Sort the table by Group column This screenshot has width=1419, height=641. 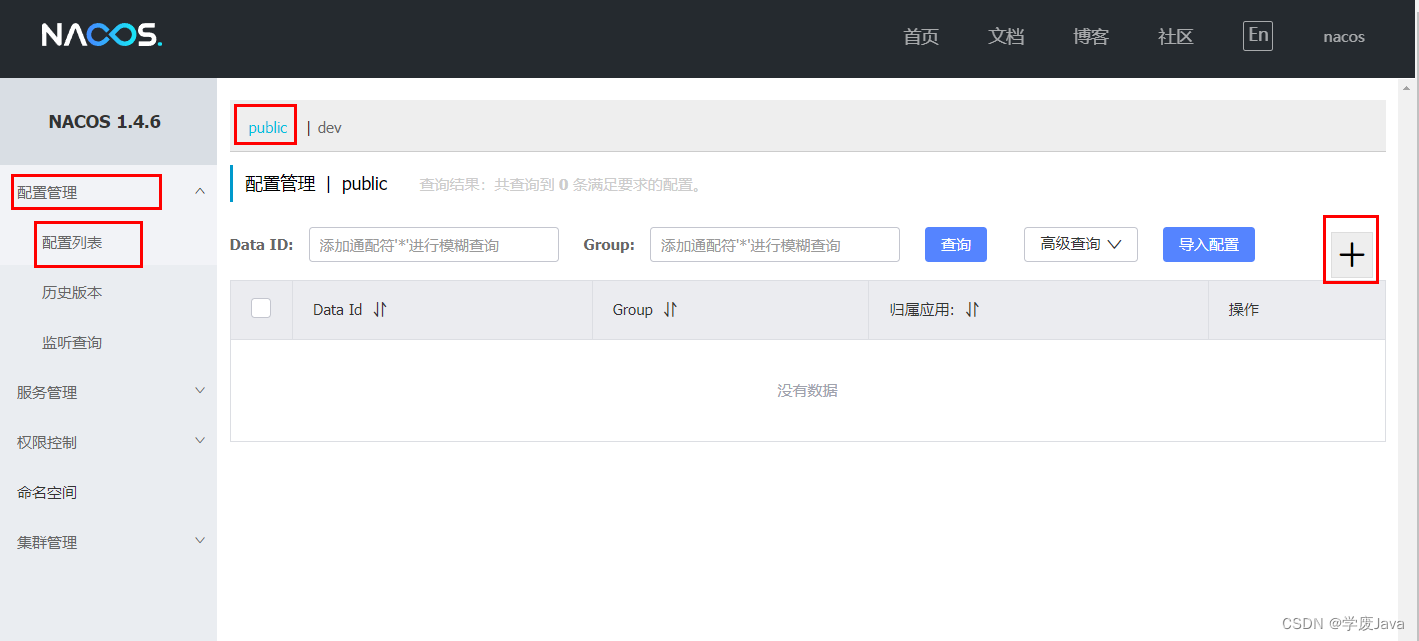click(669, 309)
